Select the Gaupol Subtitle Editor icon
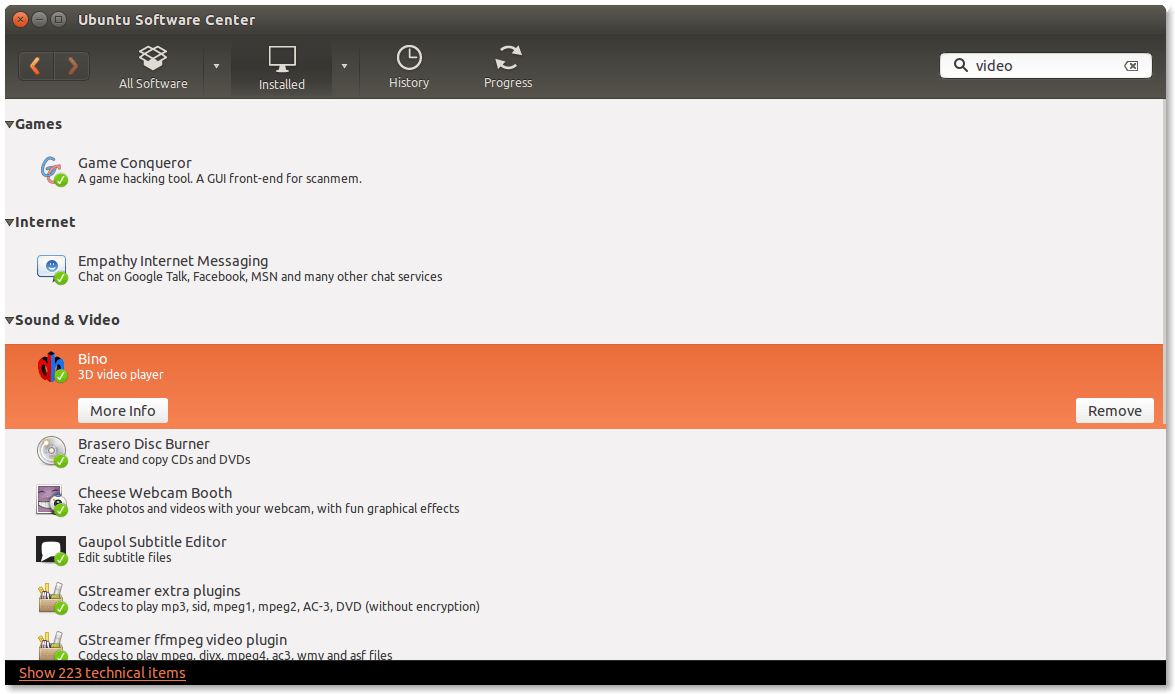The width and height of the screenshot is (1175, 694). 52,550
